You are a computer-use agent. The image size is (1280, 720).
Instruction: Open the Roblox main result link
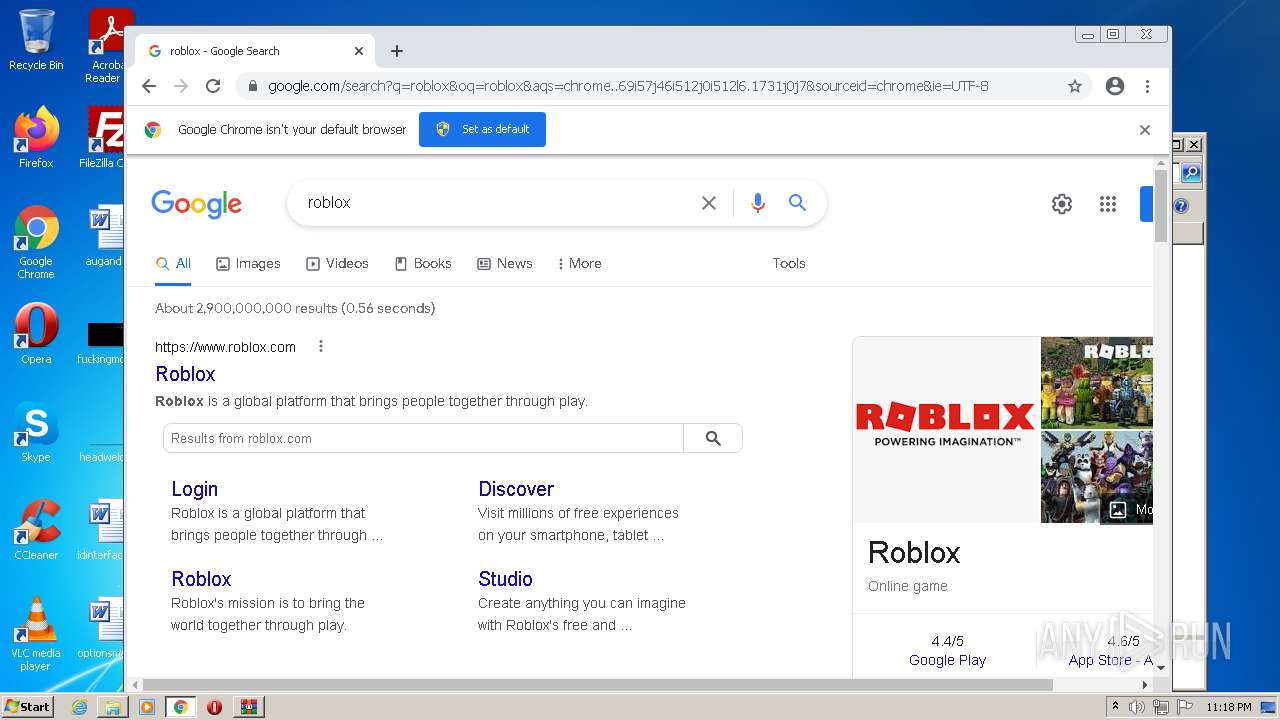point(185,374)
